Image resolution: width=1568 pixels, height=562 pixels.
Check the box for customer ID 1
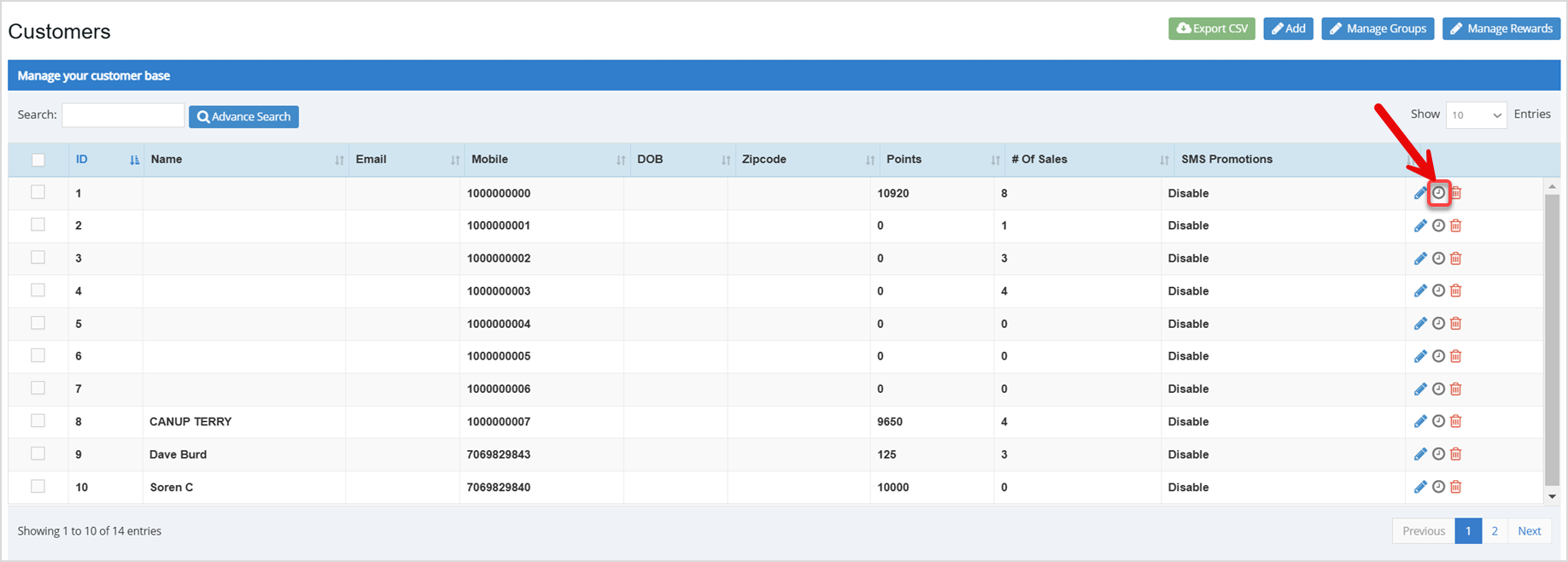(x=38, y=192)
